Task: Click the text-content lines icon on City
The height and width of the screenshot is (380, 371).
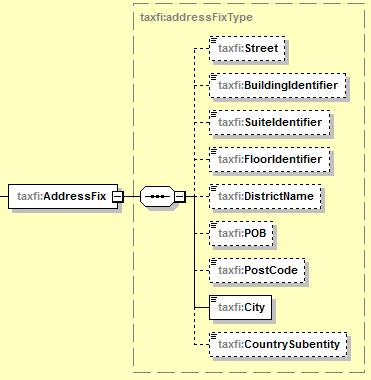Action: point(214,300)
